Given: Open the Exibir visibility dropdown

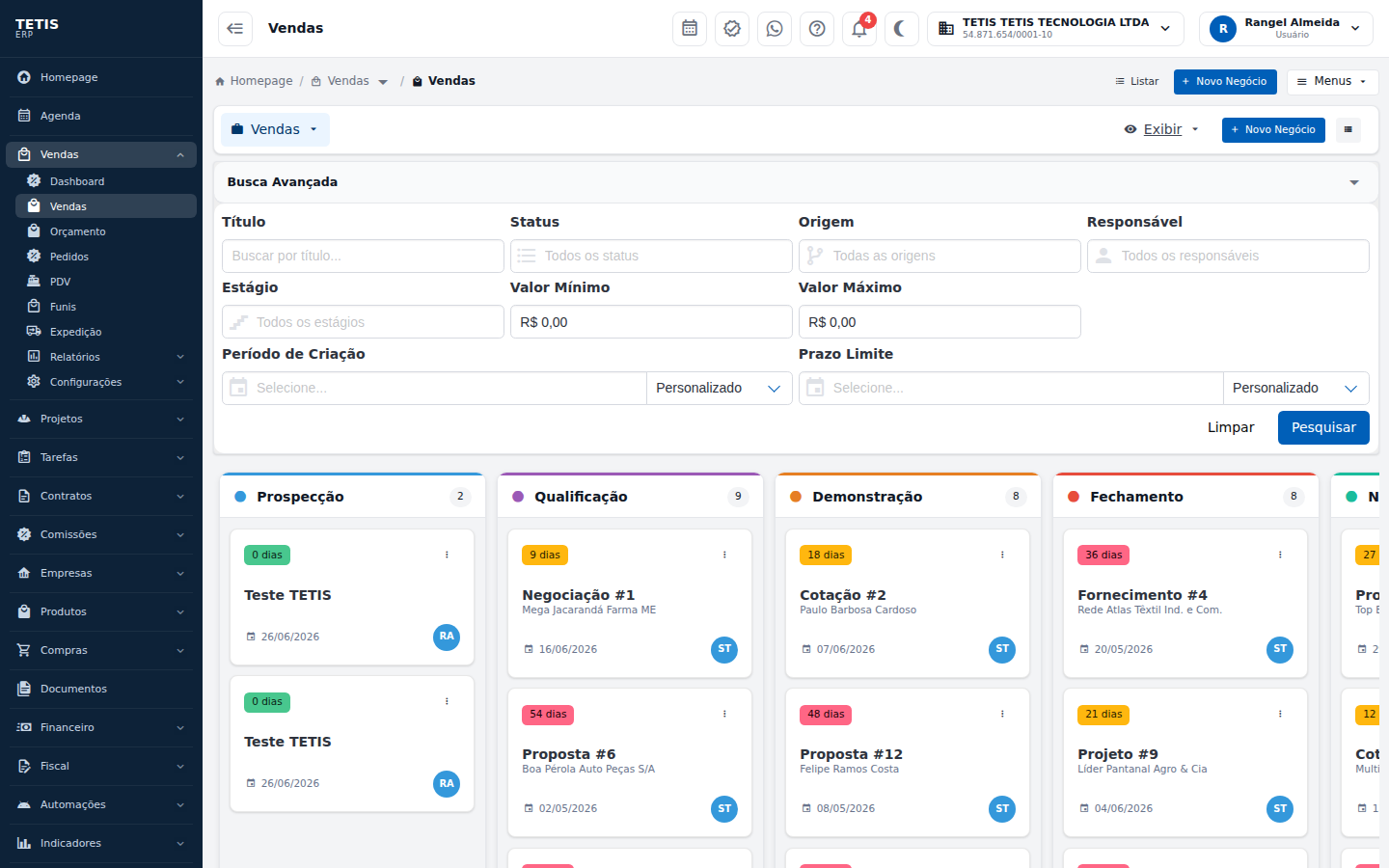Looking at the screenshot, I should (1161, 129).
